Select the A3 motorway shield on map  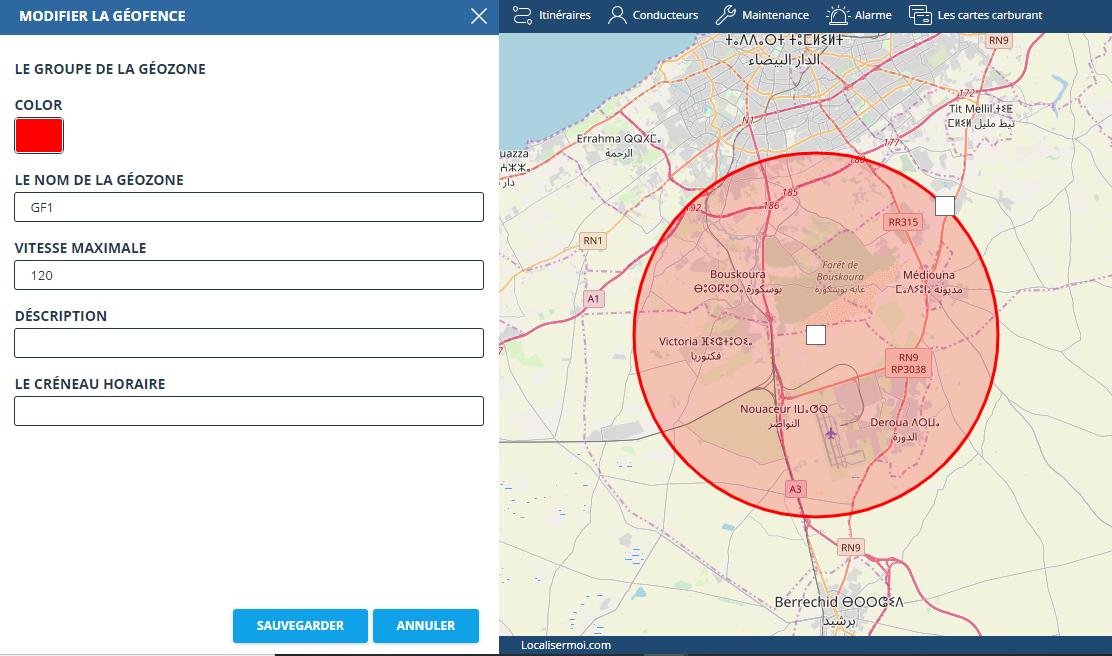(x=794, y=490)
